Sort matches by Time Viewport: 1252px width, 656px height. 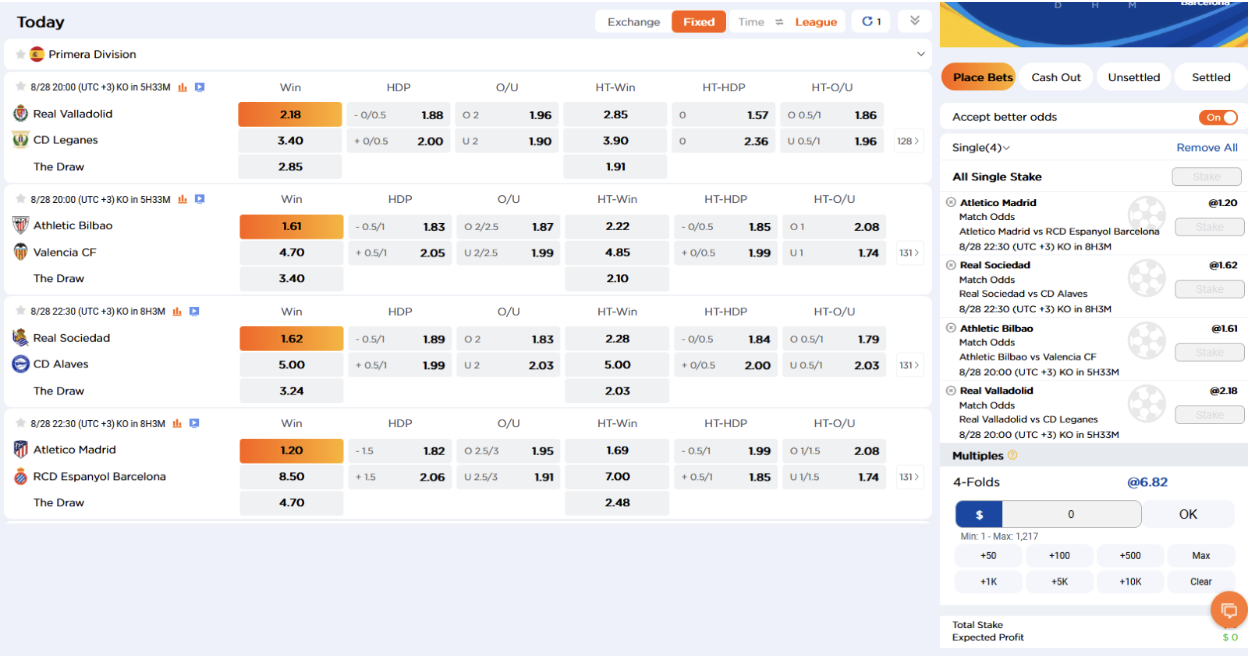point(751,22)
